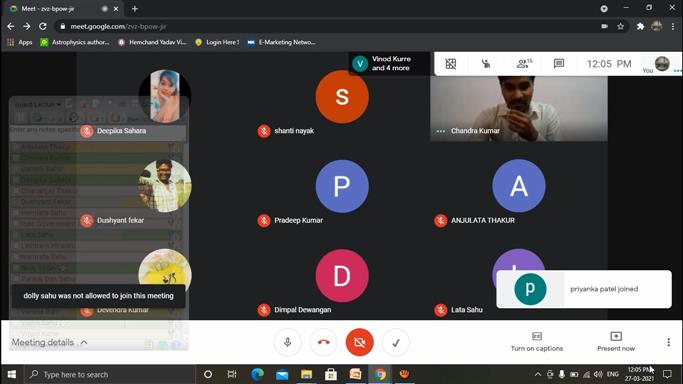
Task: Click Vinod Kurre and 4 more
Action: (389, 64)
